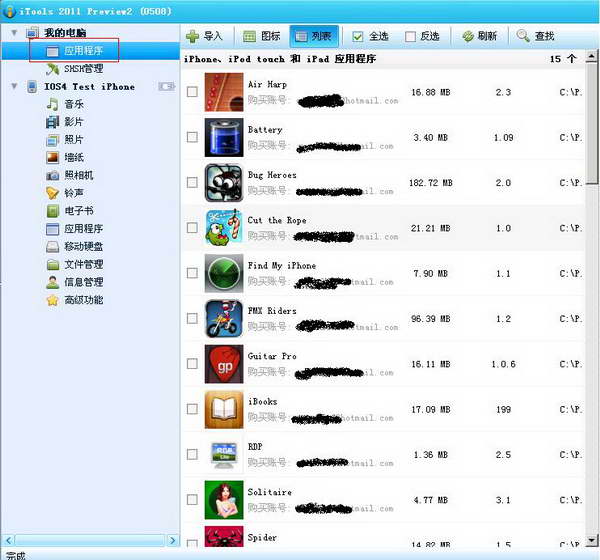Screen dimensions: 600x560
Task: Click the '182.72 MB' size value
Action: tap(431, 183)
